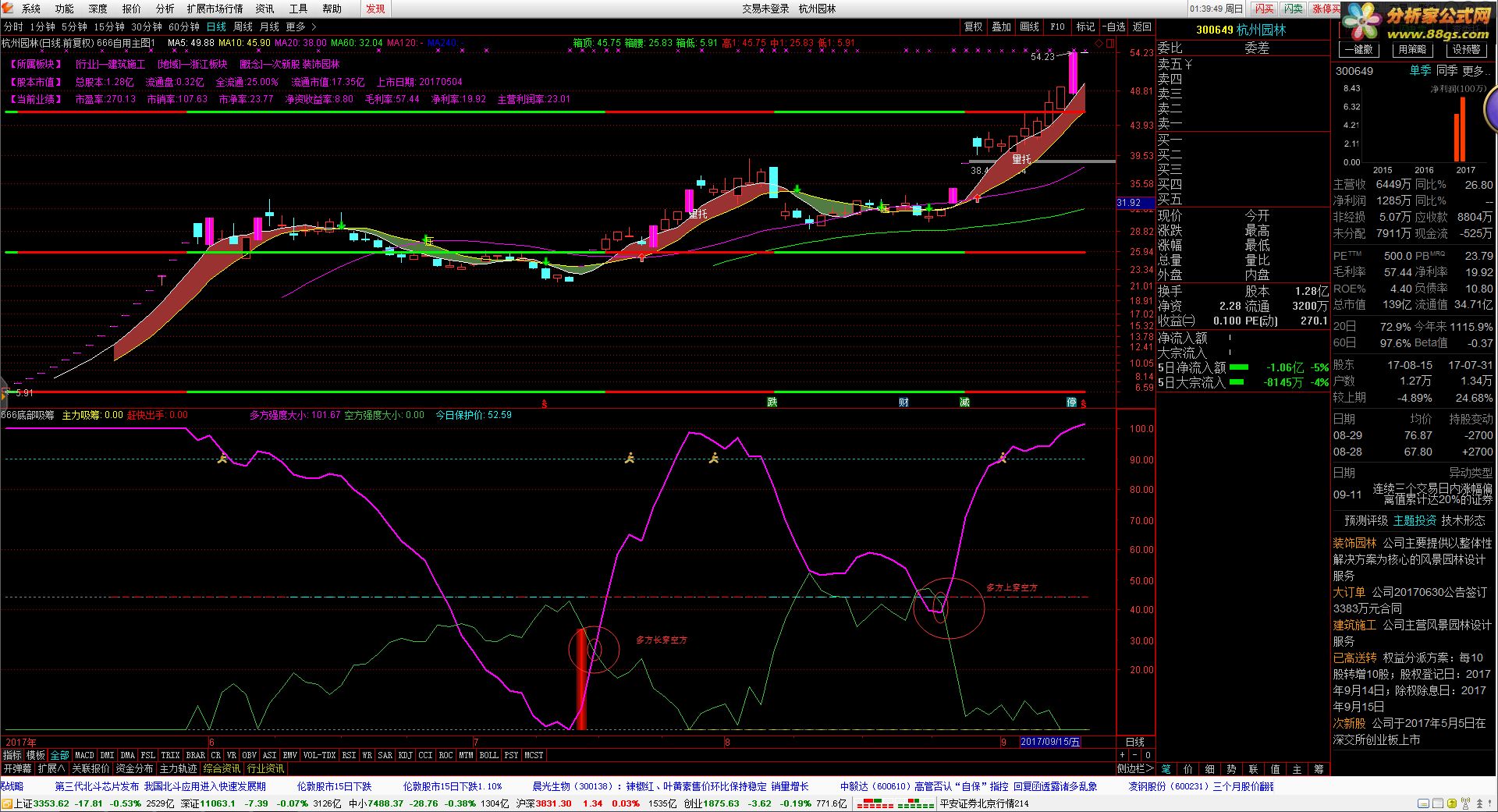This screenshot has height=812, width=1498.
Task: Select the 全部 indicator category
Action: pos(59,755)
